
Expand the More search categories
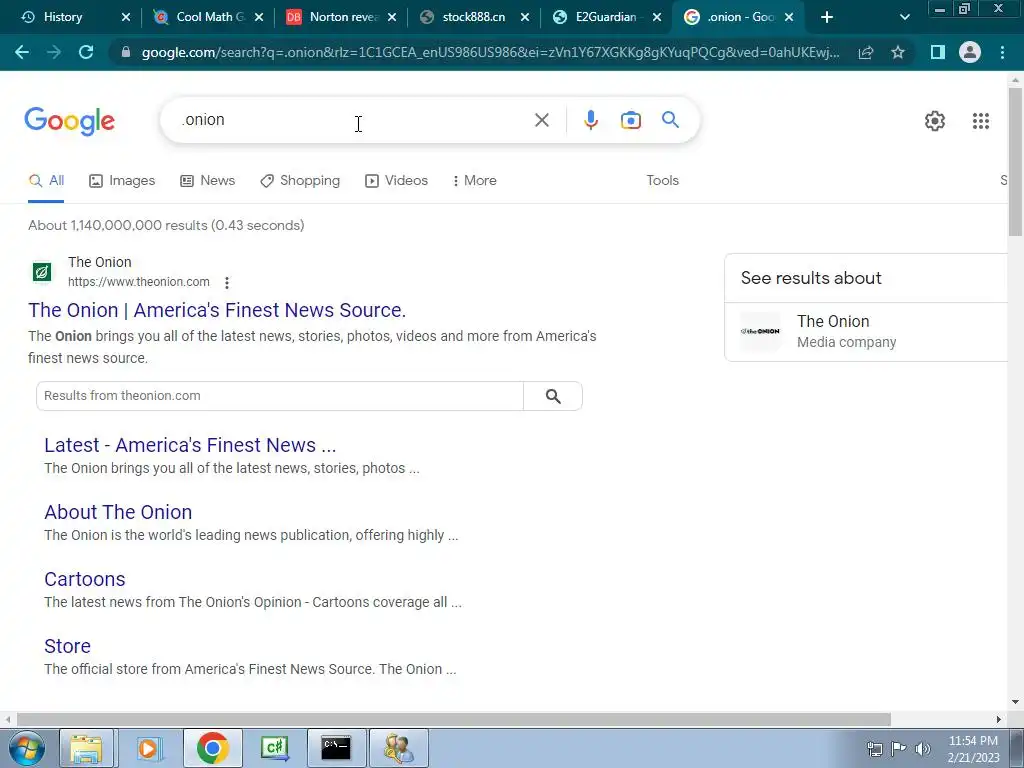tap(474, 181)
